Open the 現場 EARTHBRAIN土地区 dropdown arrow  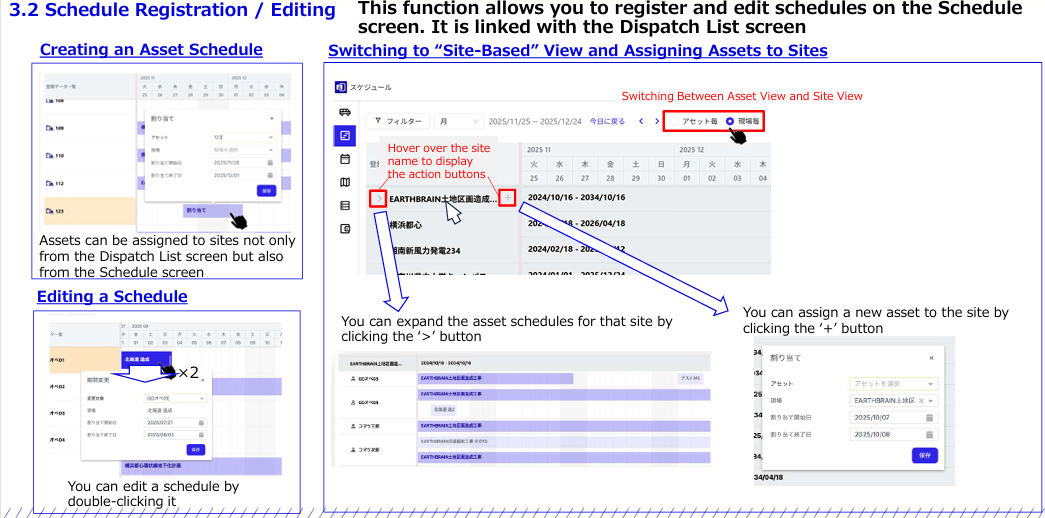pyautogui.click(x=932, y=400)
